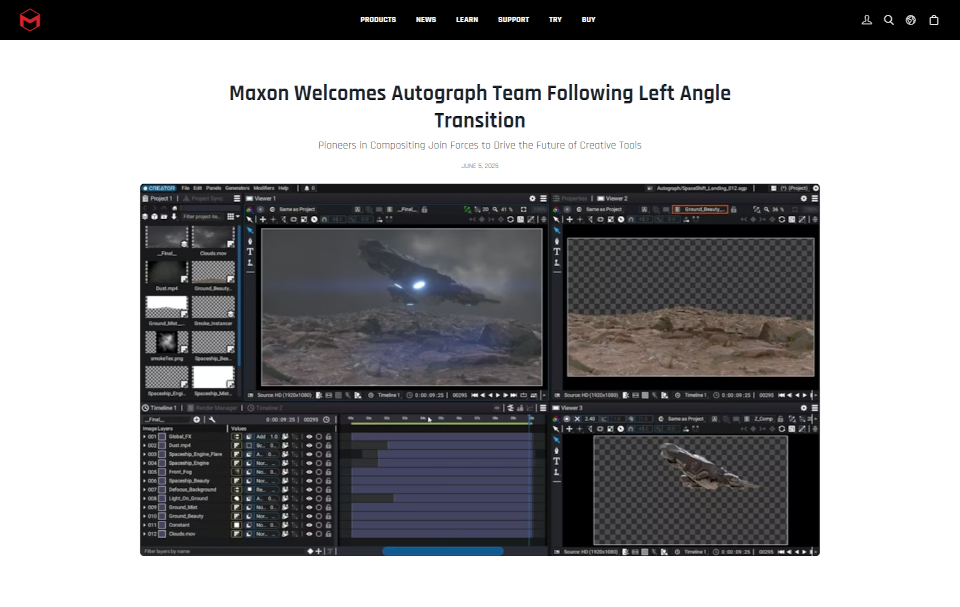
Task: Switch to the Project 1 panel tab
Action: pyautogui.click(x=157, y=198)
